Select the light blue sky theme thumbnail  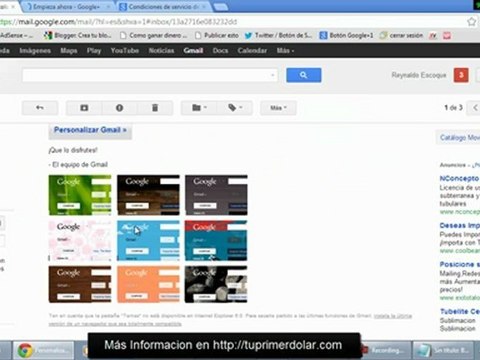point(148,240)
